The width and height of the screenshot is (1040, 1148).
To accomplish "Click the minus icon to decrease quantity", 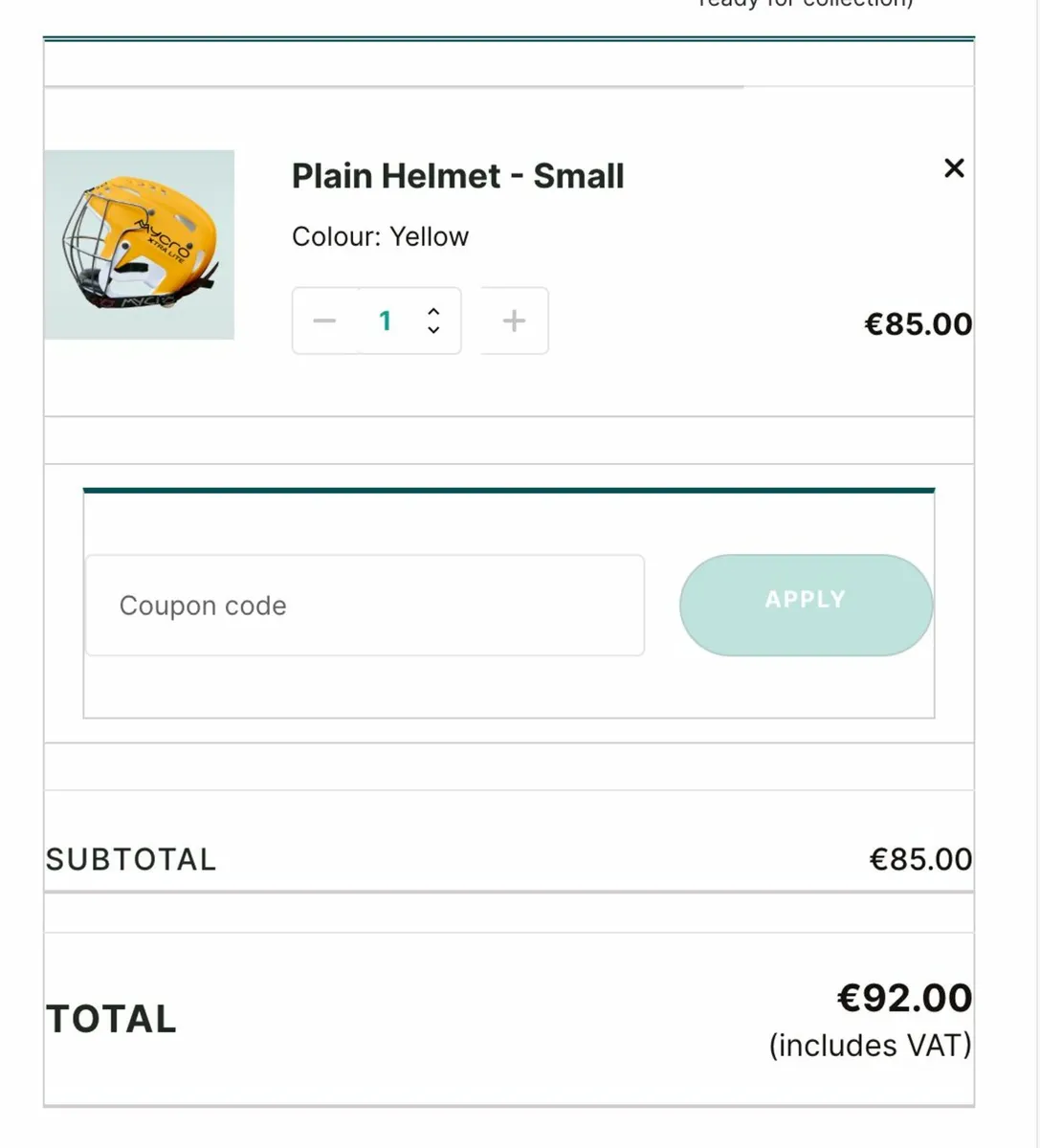I will pyautogui.click(x=324, y=320).
